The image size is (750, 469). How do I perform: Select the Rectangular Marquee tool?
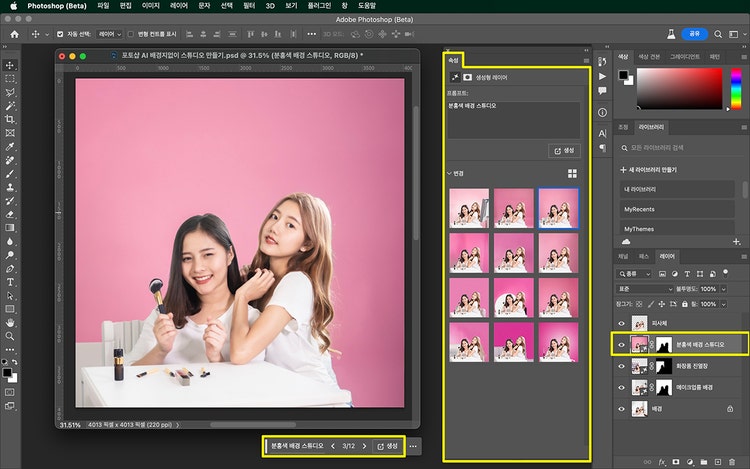(x=10, y=77)
